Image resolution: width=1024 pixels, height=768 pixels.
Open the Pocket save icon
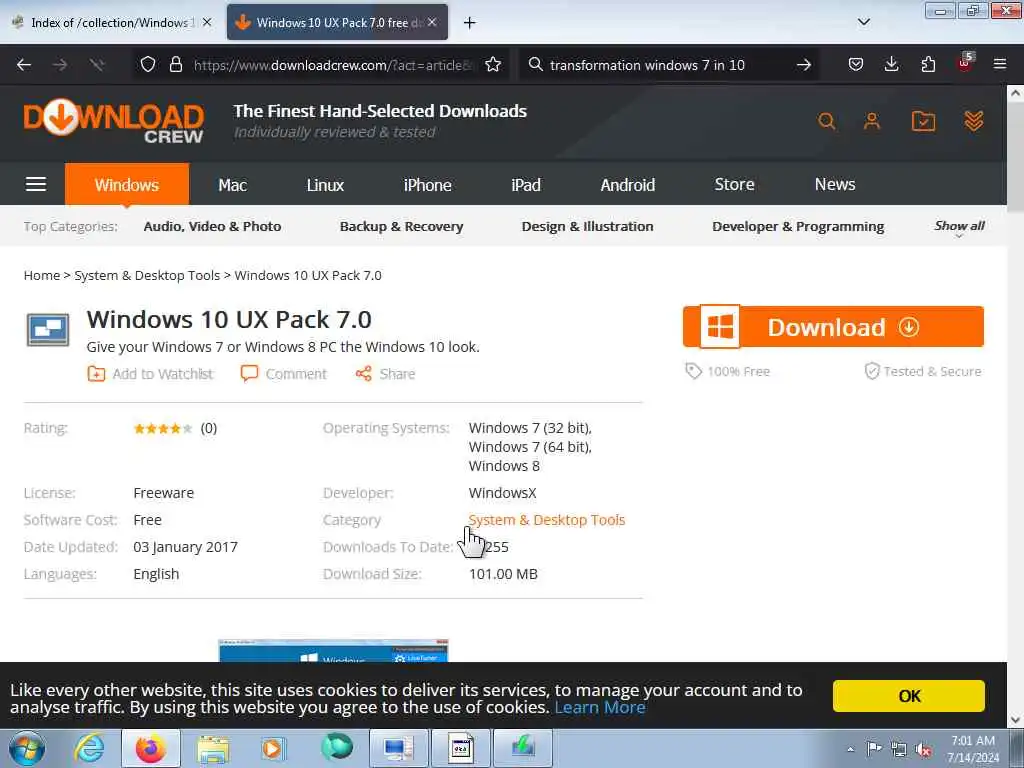(856, 65)
